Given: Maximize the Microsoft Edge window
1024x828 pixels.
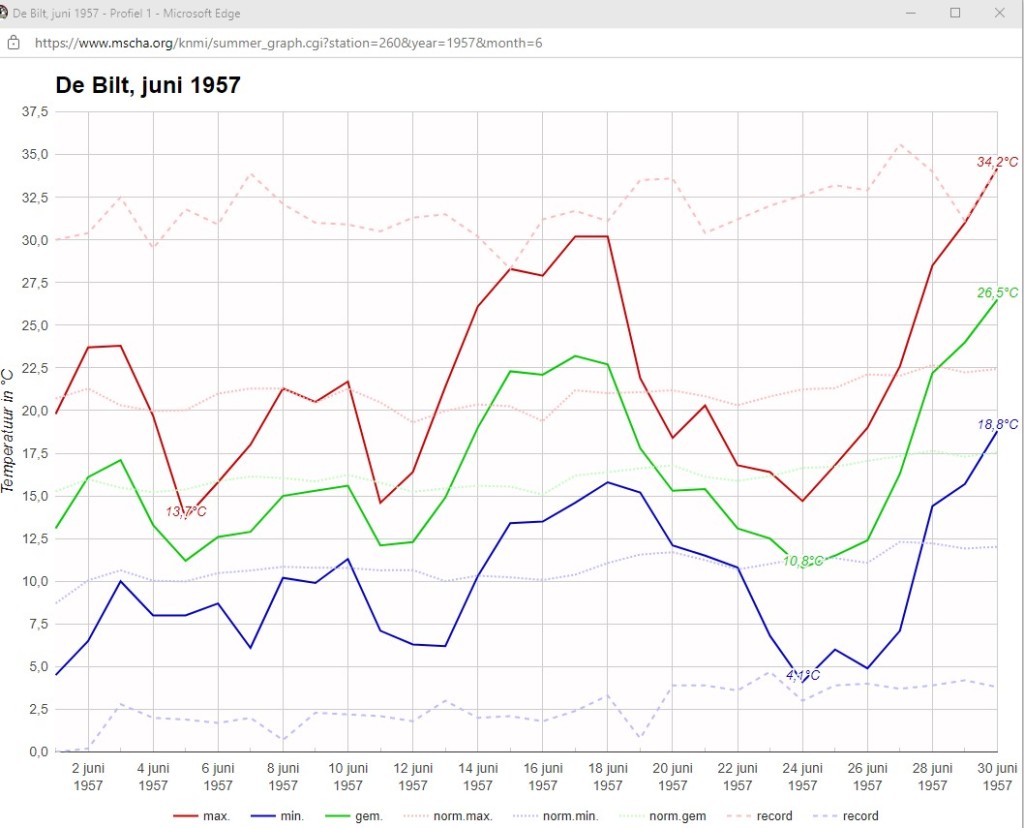Looking at the screenshot, I should click(x=955, y=13).
